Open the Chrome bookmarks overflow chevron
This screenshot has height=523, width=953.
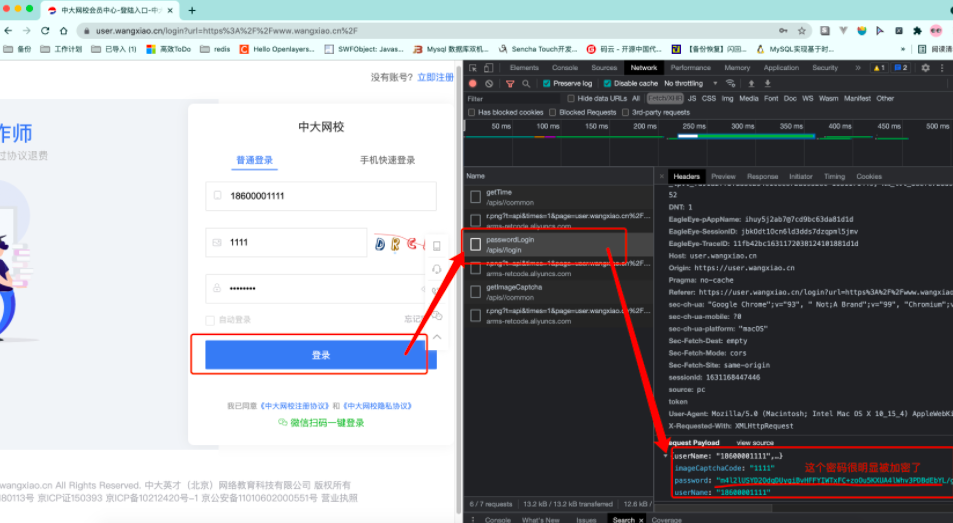(903, 49)
